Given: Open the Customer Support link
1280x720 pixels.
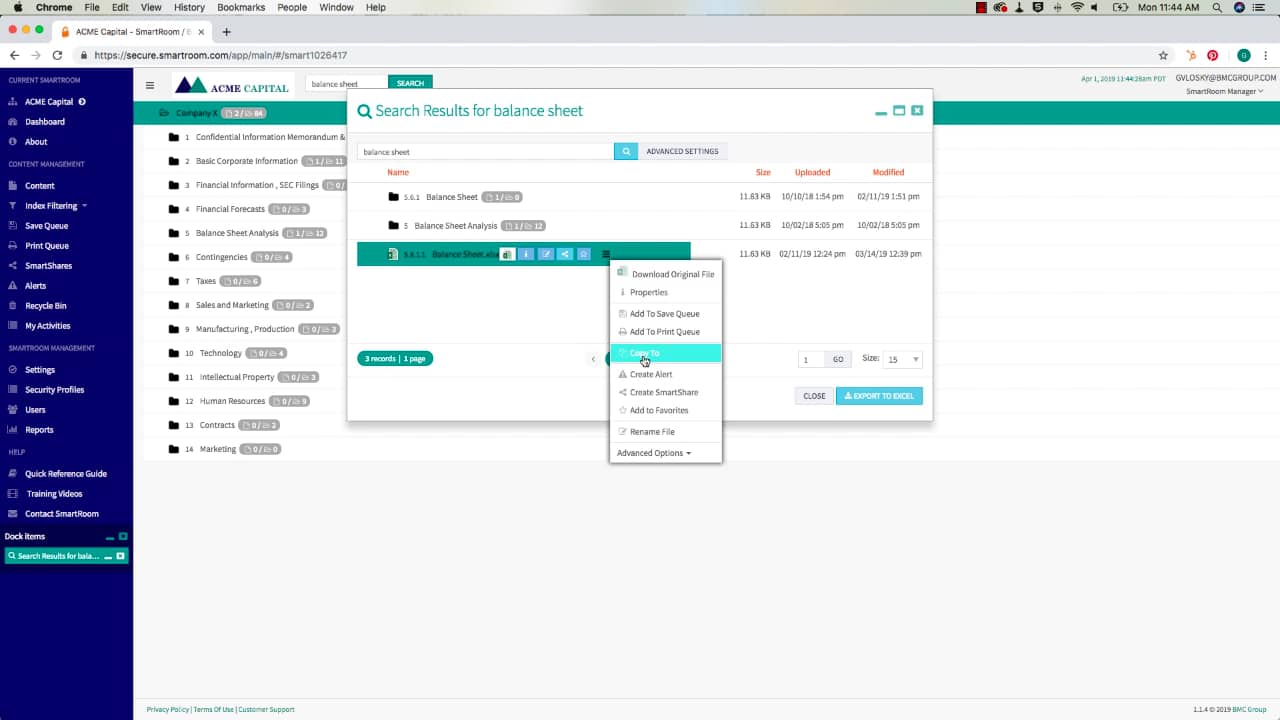Looking at the screenshot, I should pyautogui.click(x=266, y=709).
